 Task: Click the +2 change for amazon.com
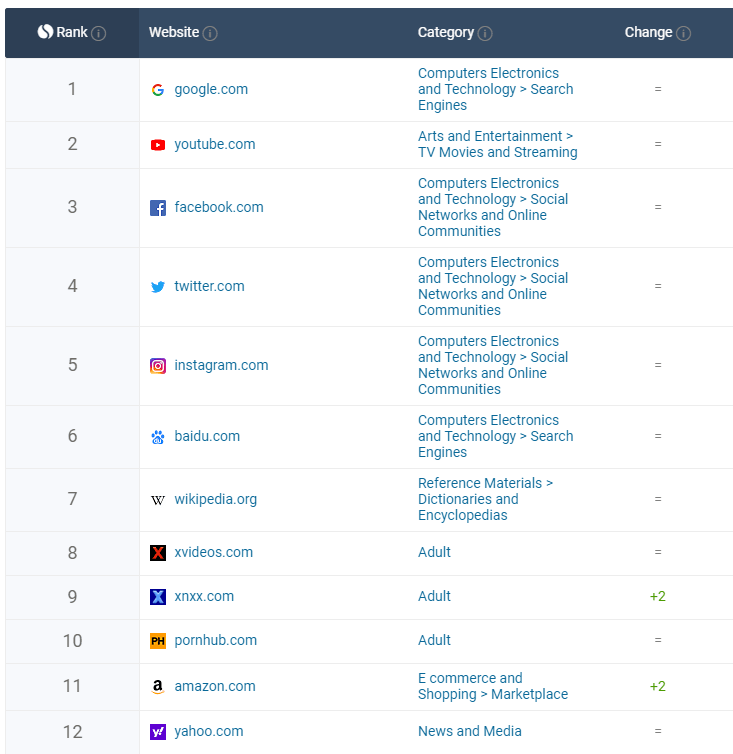(x=657, y=686)
